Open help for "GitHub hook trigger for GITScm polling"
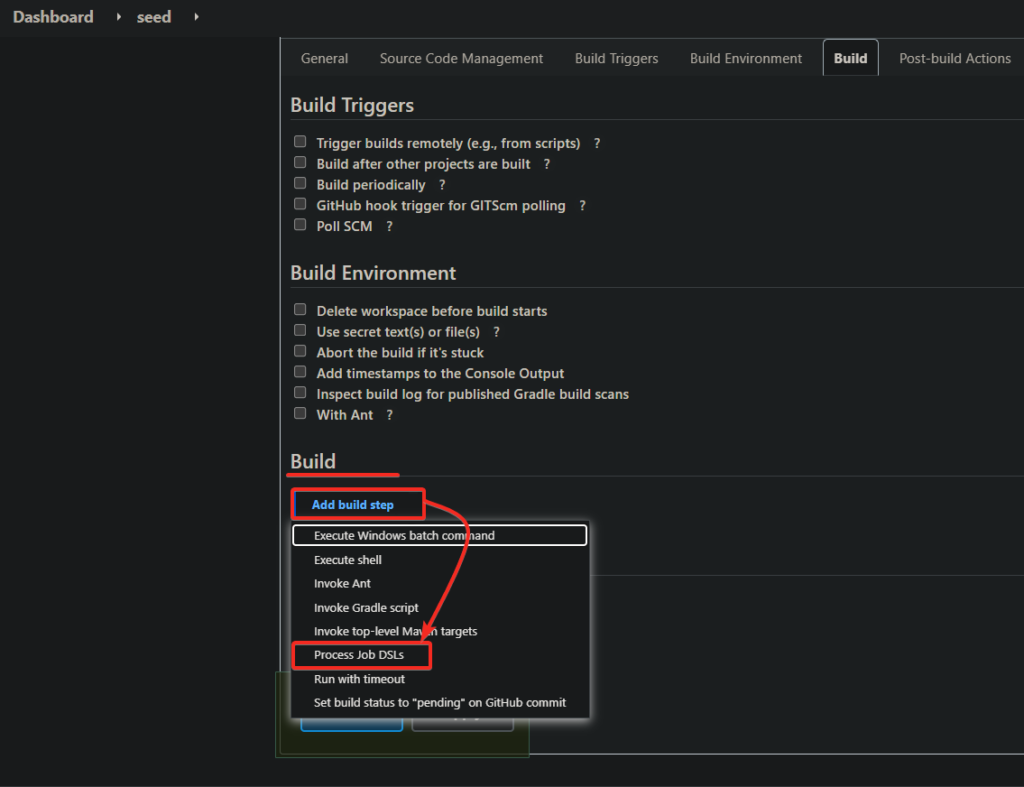Screen dimensions: 1024x787 582,205
